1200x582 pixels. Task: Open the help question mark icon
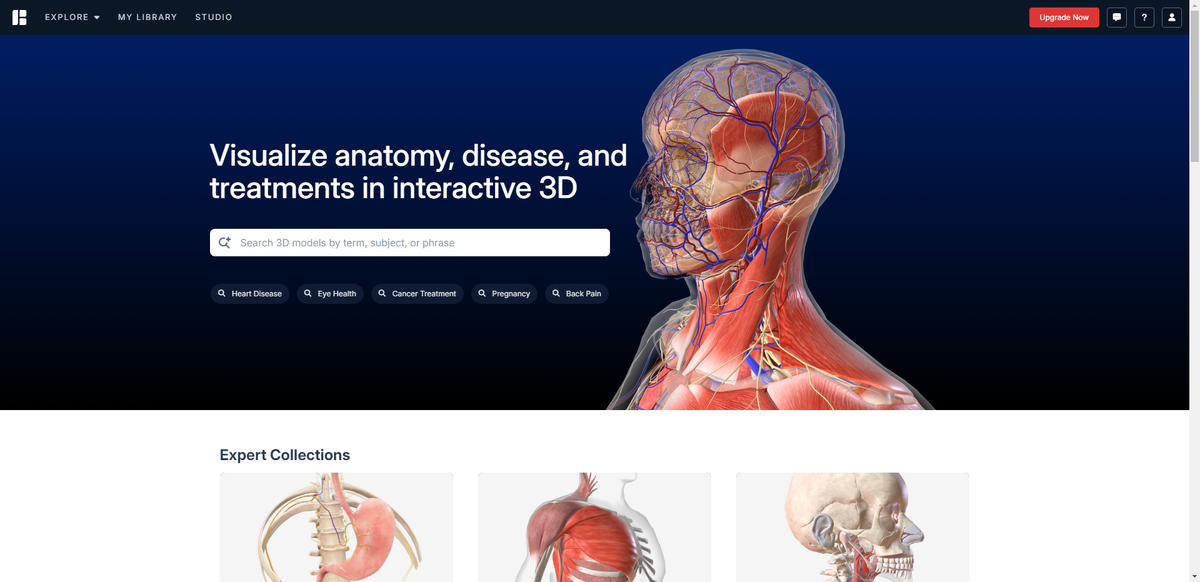[1144, 17]
